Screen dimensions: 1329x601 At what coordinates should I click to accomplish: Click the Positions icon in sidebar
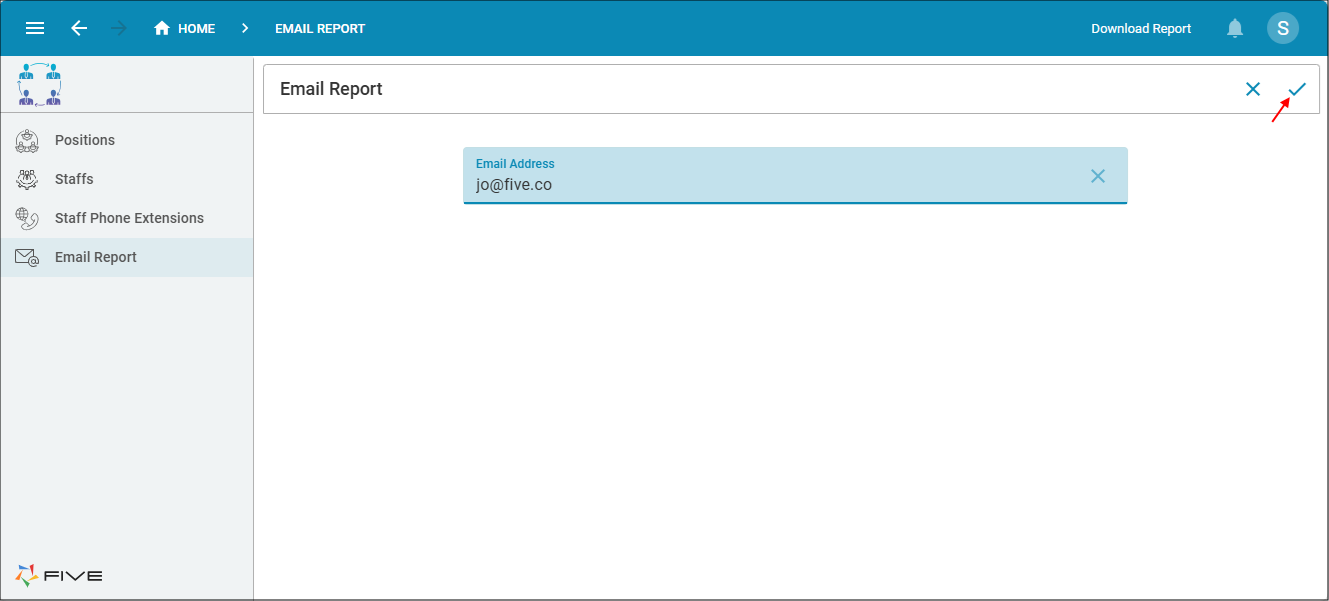tap(27, 141)
